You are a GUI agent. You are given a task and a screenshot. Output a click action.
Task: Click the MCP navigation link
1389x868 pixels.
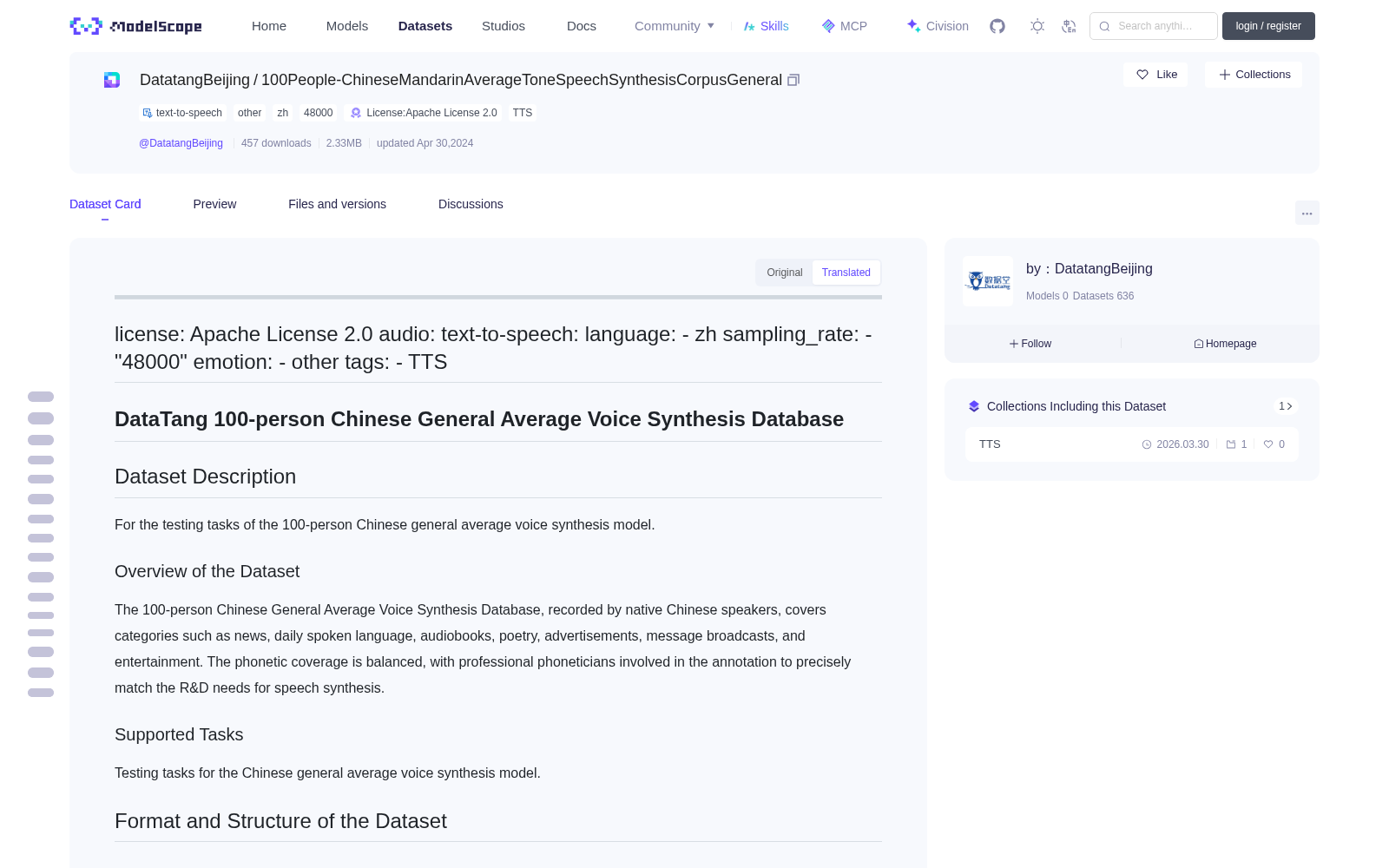click(845, 26)
